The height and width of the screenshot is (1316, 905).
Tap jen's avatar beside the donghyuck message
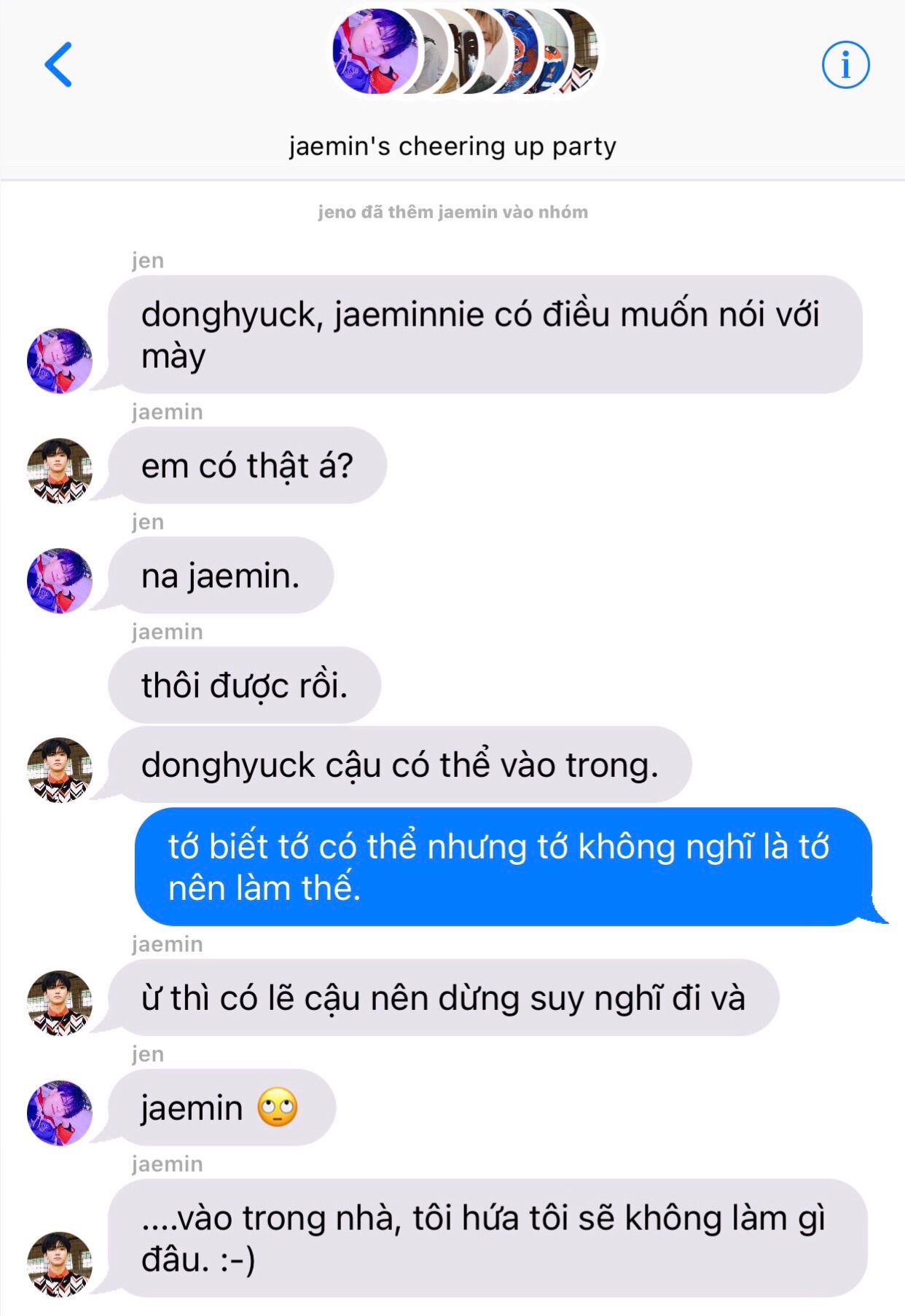(60, 361)
